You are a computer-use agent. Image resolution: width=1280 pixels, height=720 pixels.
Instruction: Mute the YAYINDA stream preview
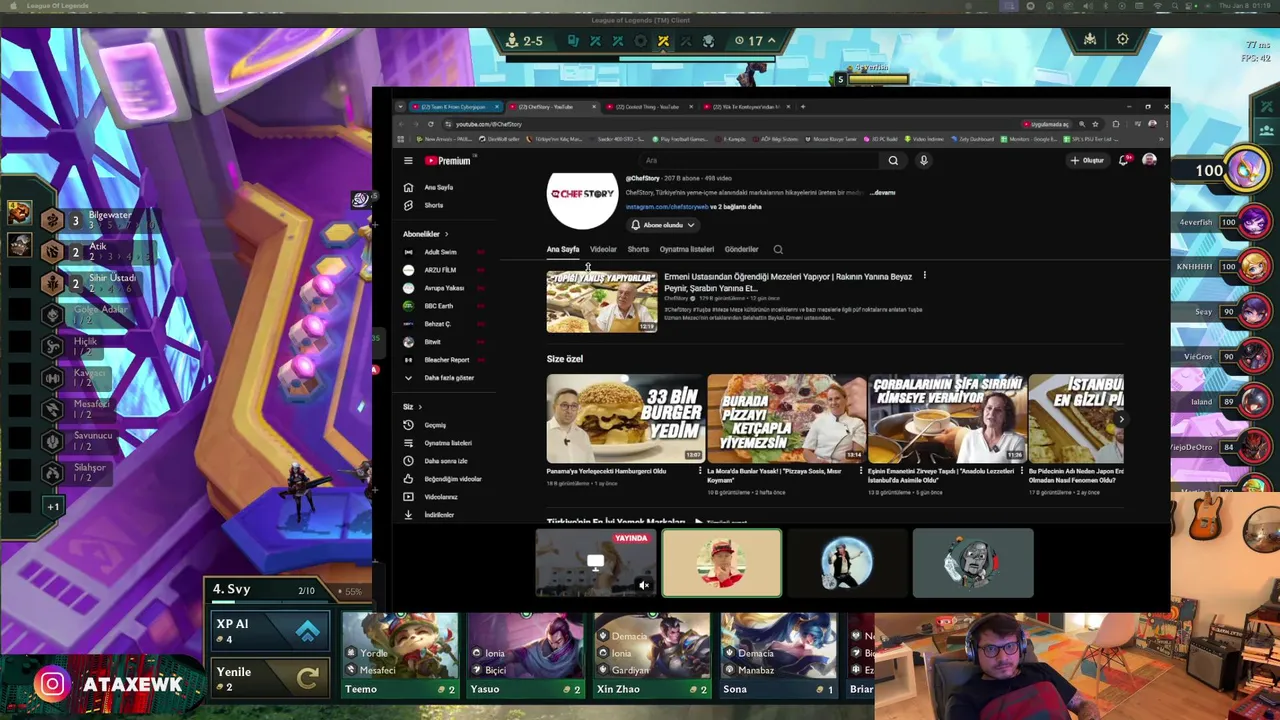[x=644, y=586]
